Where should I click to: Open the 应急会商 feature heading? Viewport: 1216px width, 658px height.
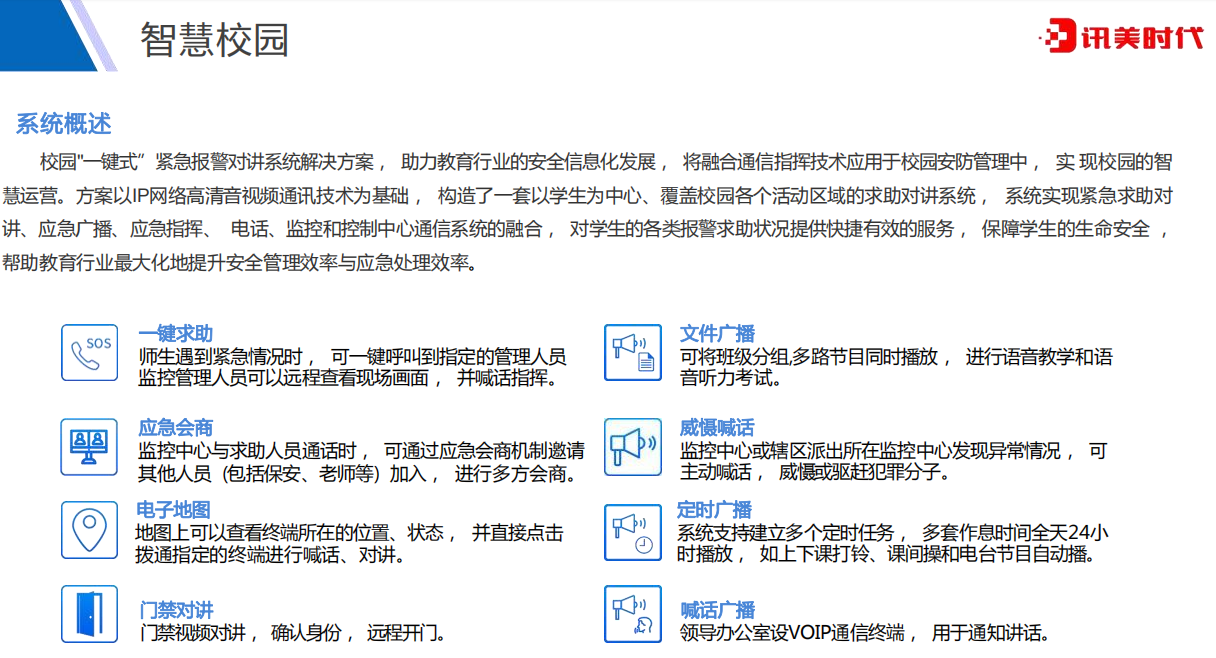(175, 428)
